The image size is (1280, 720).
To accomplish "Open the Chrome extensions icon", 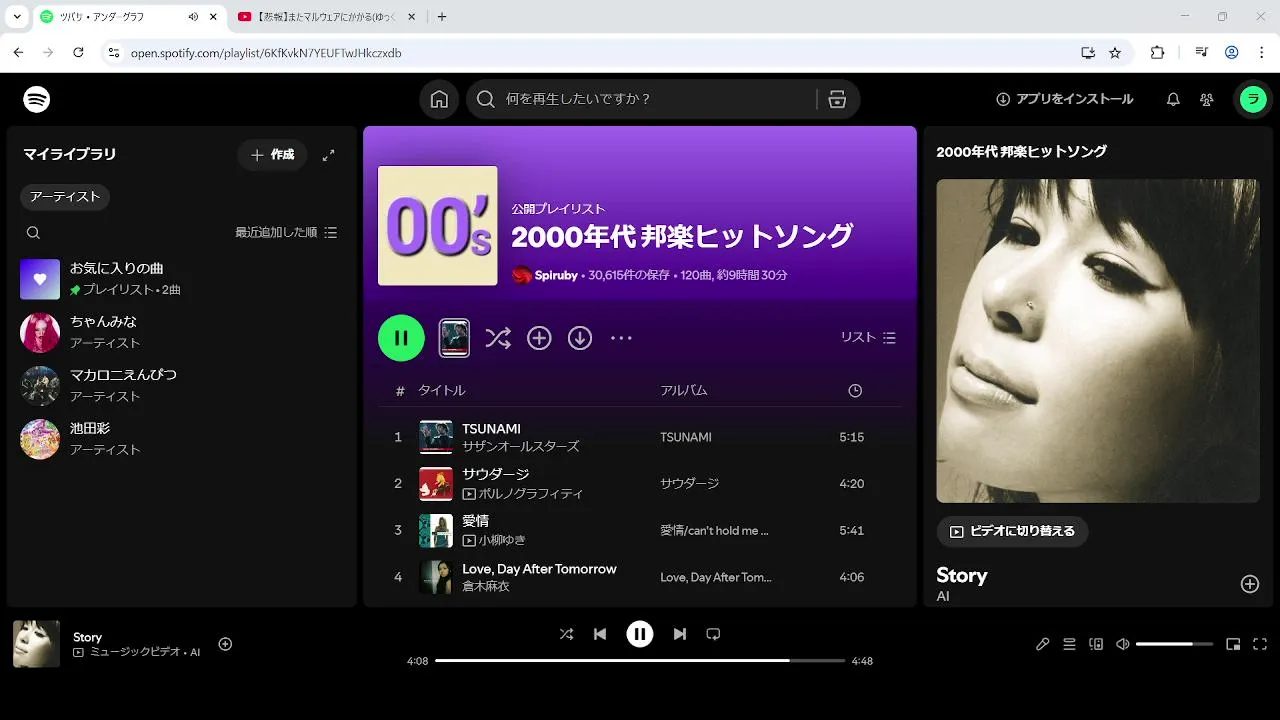I will pos(1157,53).
